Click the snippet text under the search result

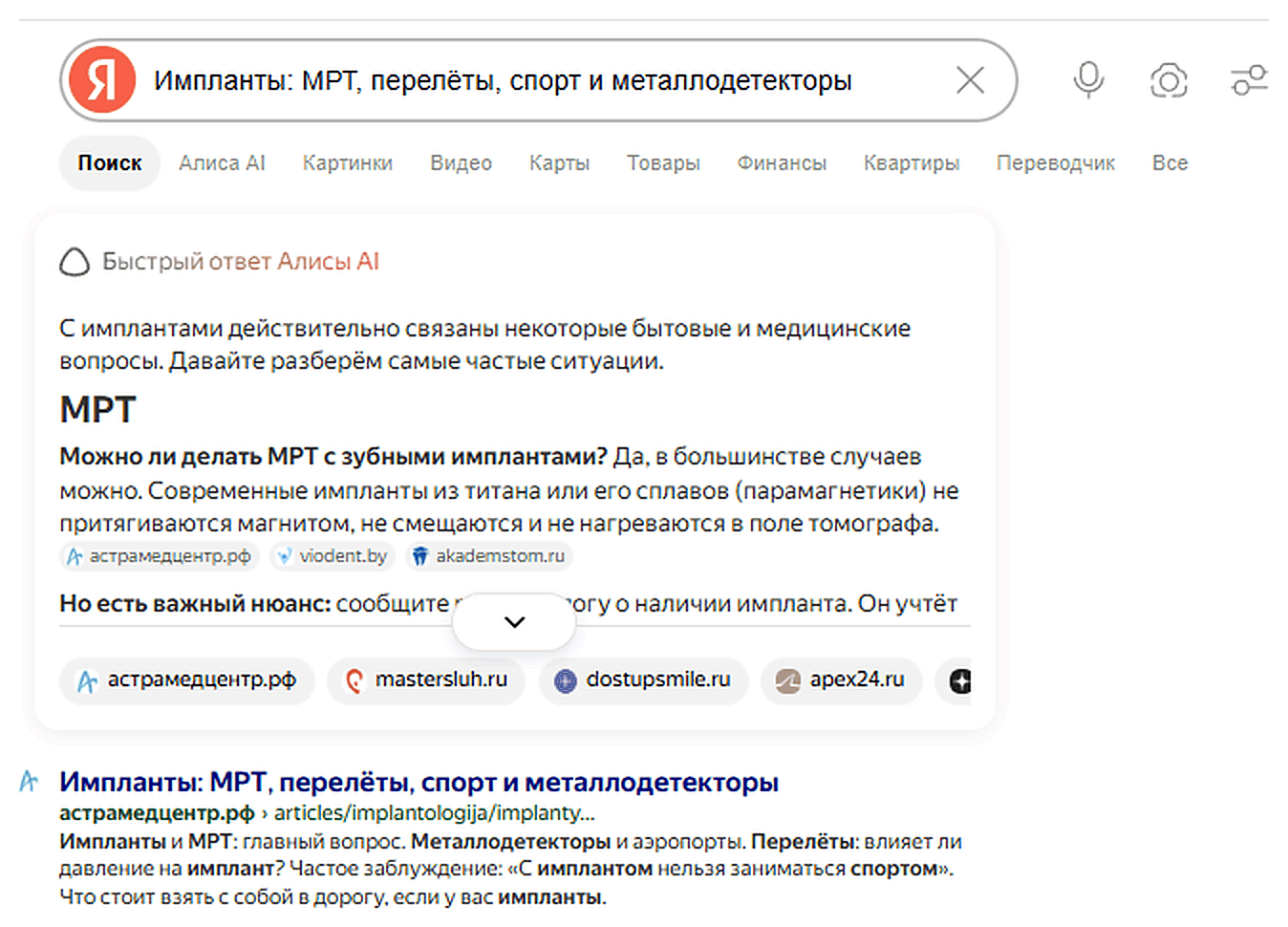tap(510, 870)
